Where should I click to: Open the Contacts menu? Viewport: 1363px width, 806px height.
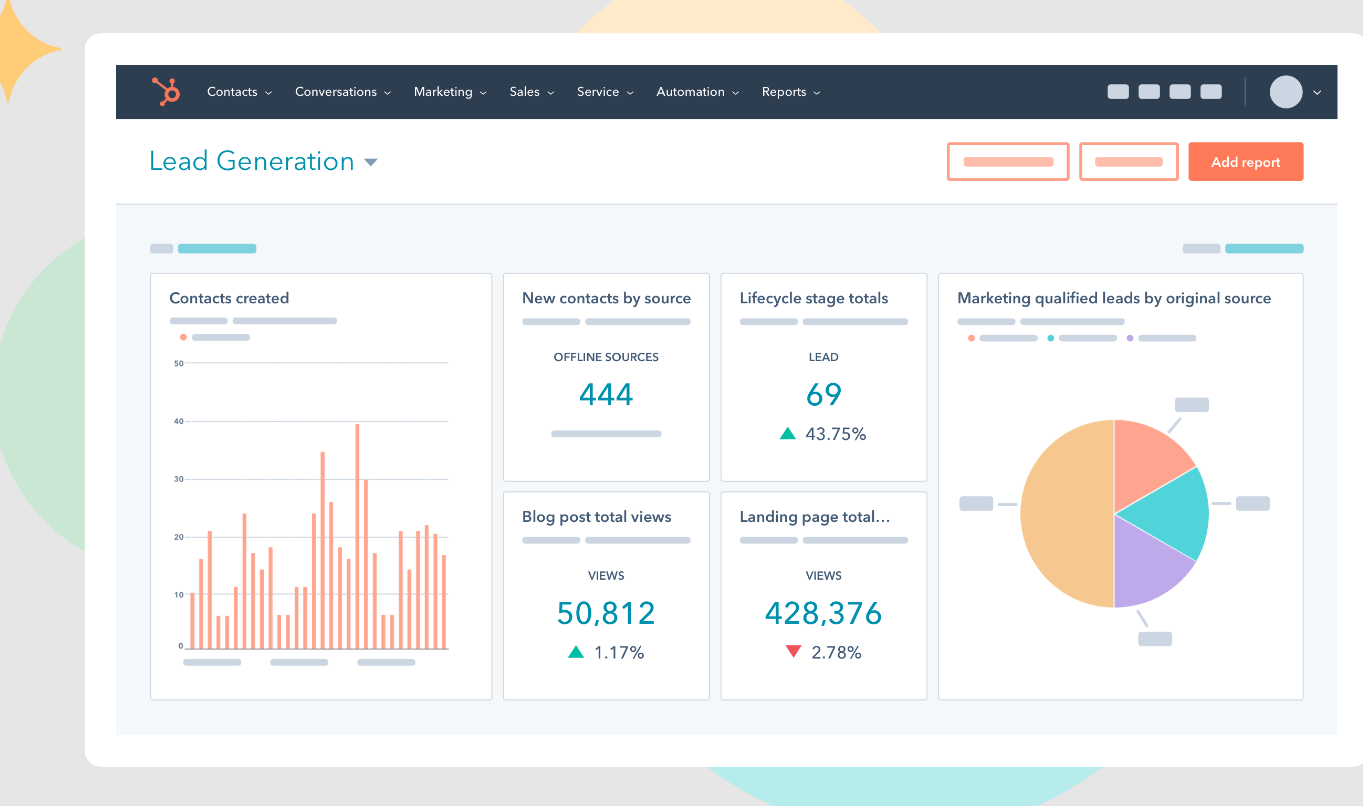coord(239,92)
